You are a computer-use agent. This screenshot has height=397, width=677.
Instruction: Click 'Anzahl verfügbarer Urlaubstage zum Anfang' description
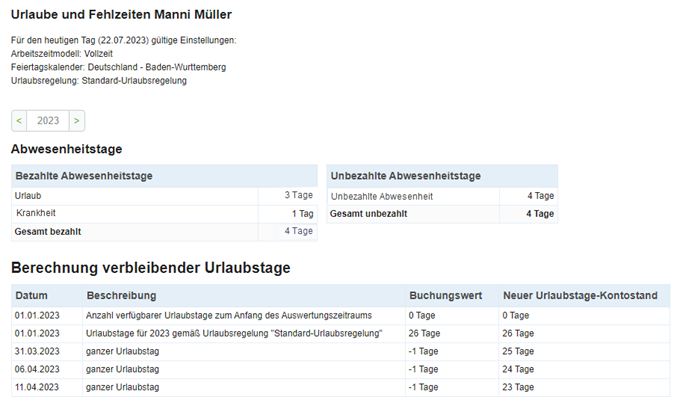[x=229, y=315]
